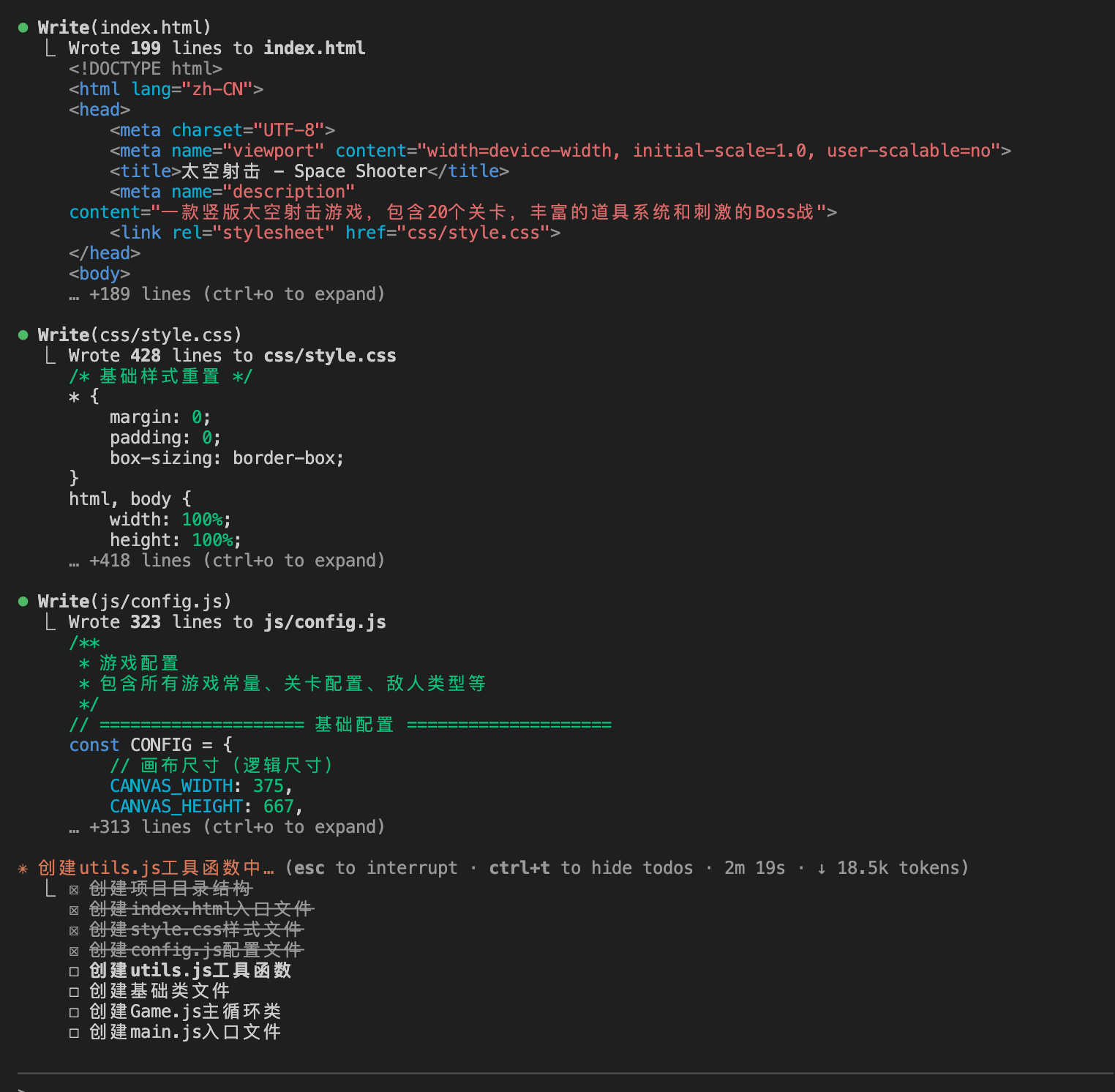Screen dimensions: 1115x1092
Task: Click the 'html, body {' selector line
Action: pyautogui.click(x=130, y=499)
